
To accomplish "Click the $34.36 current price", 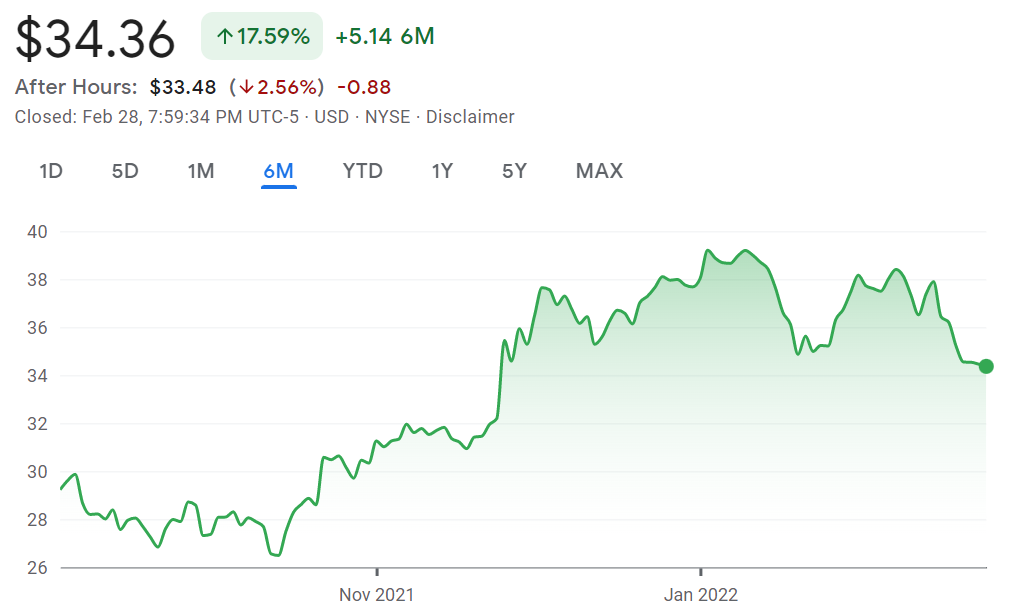I will point(95,40).
